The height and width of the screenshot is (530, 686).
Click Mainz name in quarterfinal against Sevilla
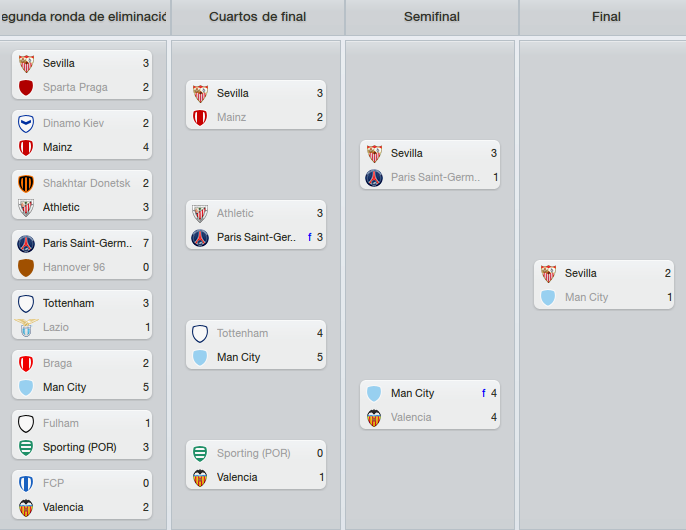(x=231, y=117)
